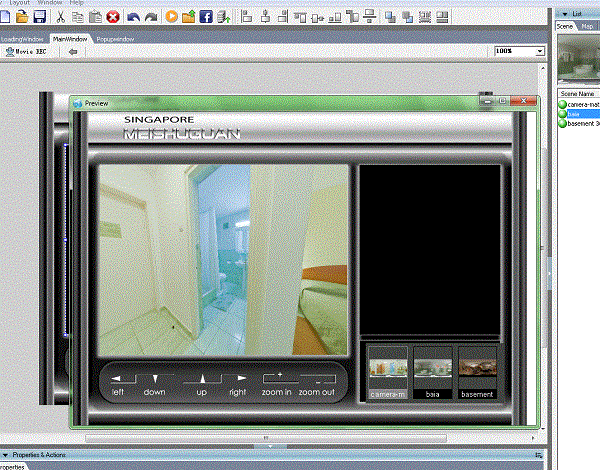Click the Send to back icon
The image size is (600, 470).
coord(408,17)
